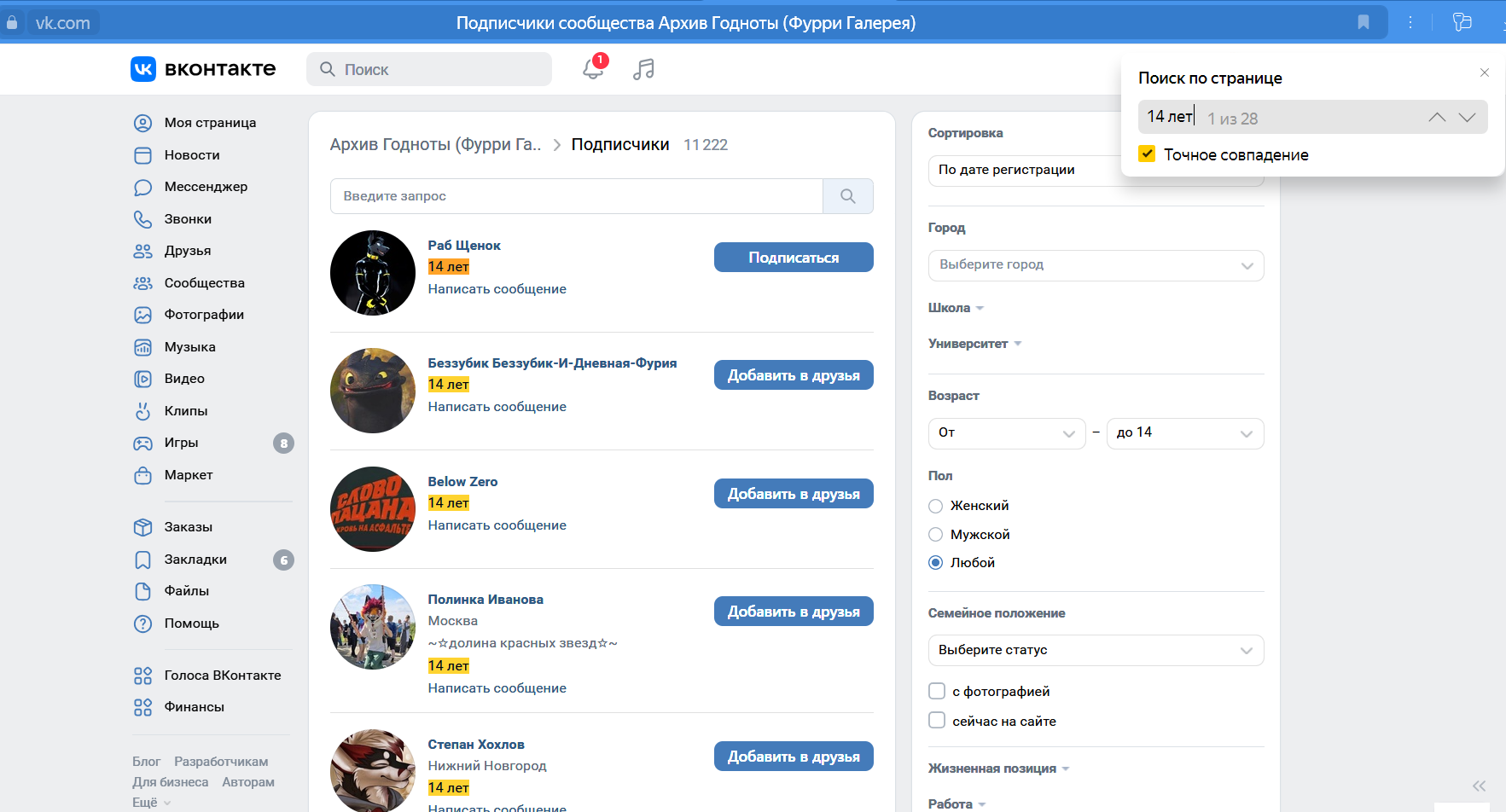Open Полинка Иванова avatar thumbnail
1506x812 pixels.
coord(373,627)
